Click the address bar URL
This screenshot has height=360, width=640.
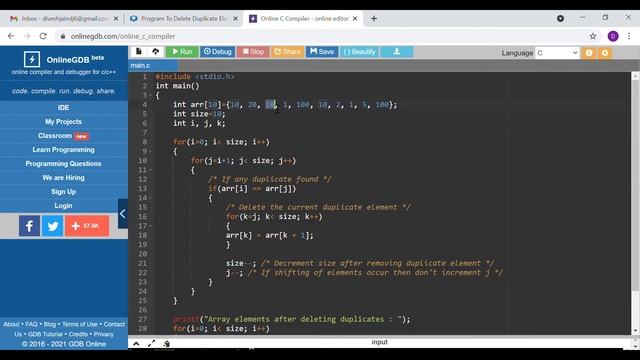point(123,36)
